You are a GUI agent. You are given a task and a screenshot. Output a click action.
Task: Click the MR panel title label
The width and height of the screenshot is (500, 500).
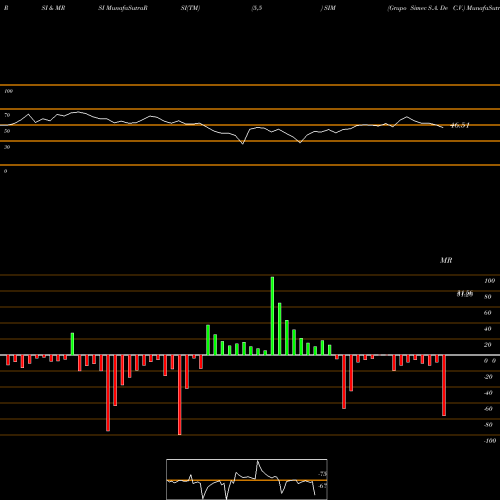[446, 260]
